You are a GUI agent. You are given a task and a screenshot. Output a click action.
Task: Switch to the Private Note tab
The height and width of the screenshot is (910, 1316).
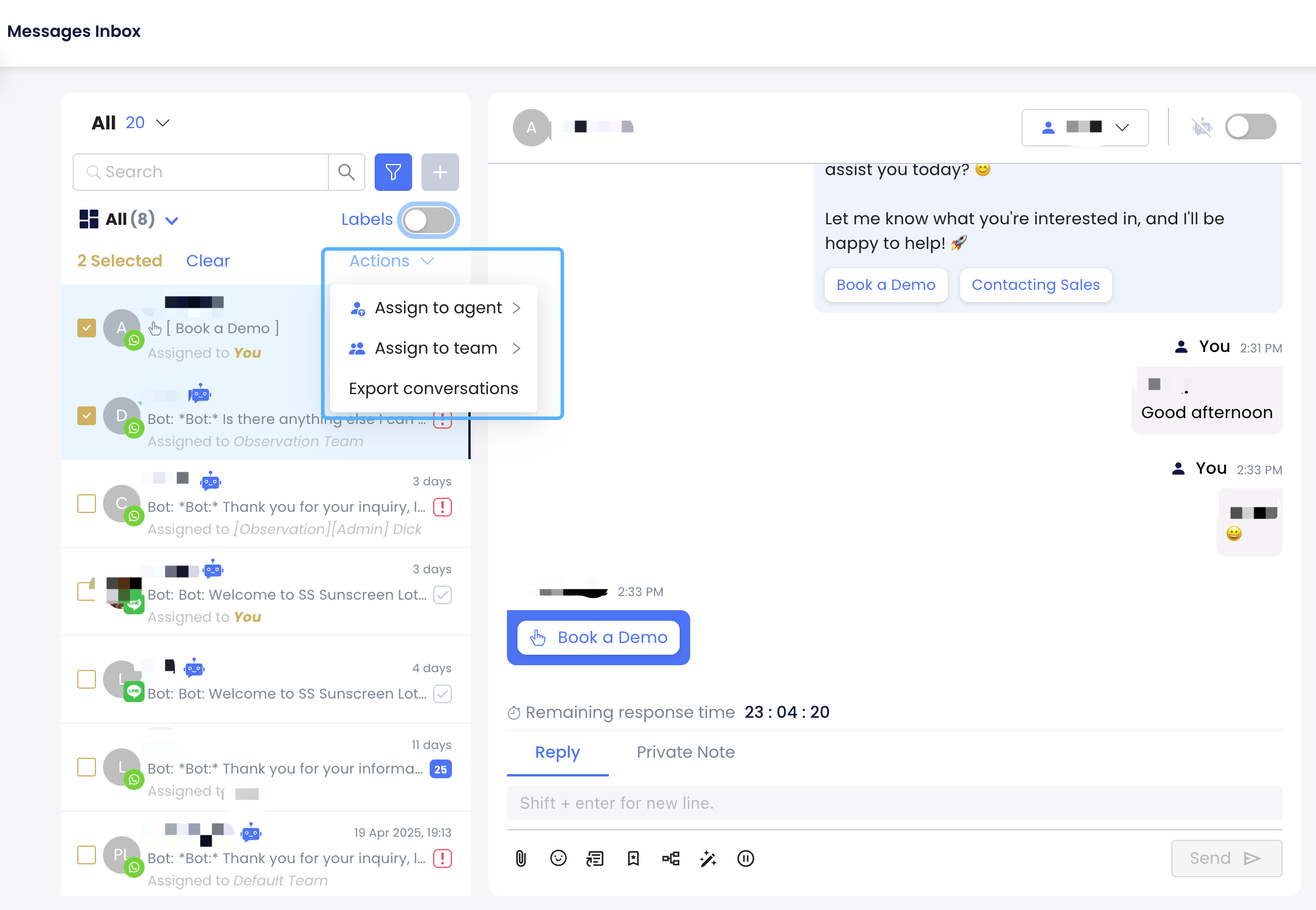pyautogui.click(x=686, y=752)
